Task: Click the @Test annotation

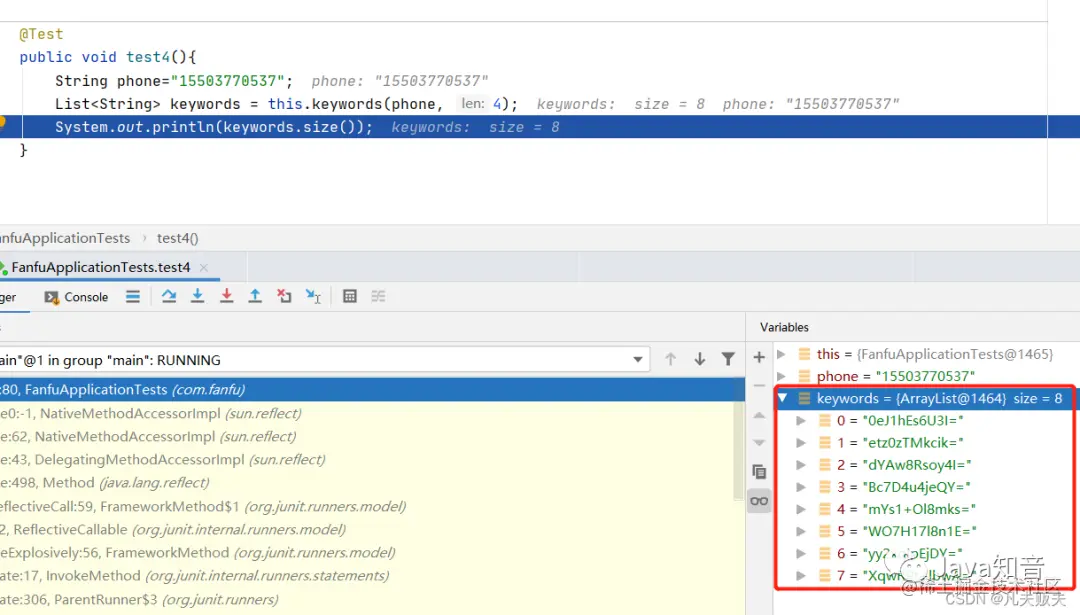Action: 41,34
